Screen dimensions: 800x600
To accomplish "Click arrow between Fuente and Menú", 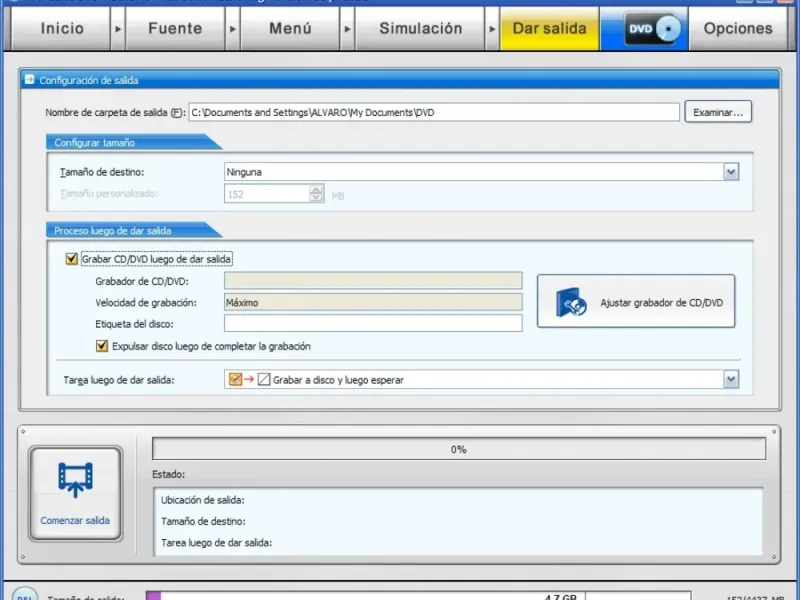I will [x=233, y=29].
